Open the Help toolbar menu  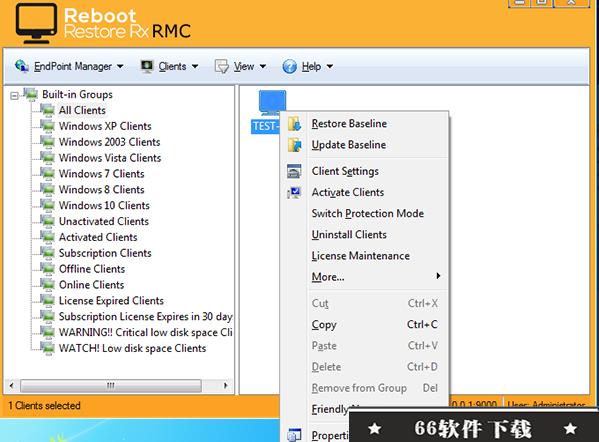point(308,66)
